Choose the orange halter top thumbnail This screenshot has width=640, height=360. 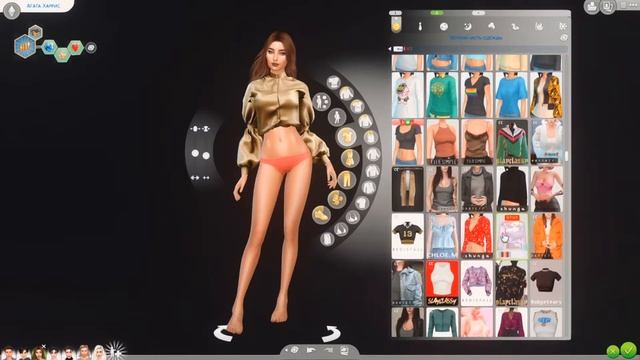pyautogui.click(x=442, y=142)
